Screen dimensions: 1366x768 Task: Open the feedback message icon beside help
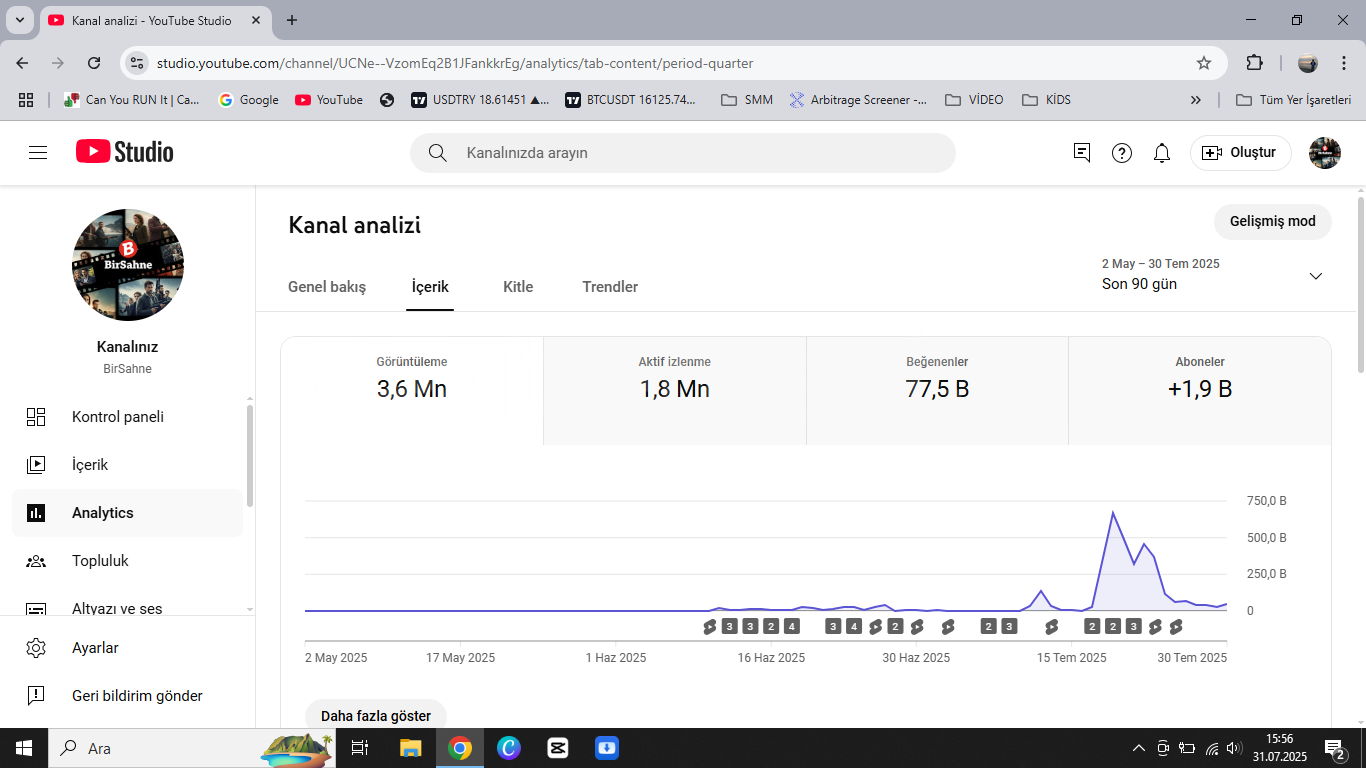tap(1081, 153)
